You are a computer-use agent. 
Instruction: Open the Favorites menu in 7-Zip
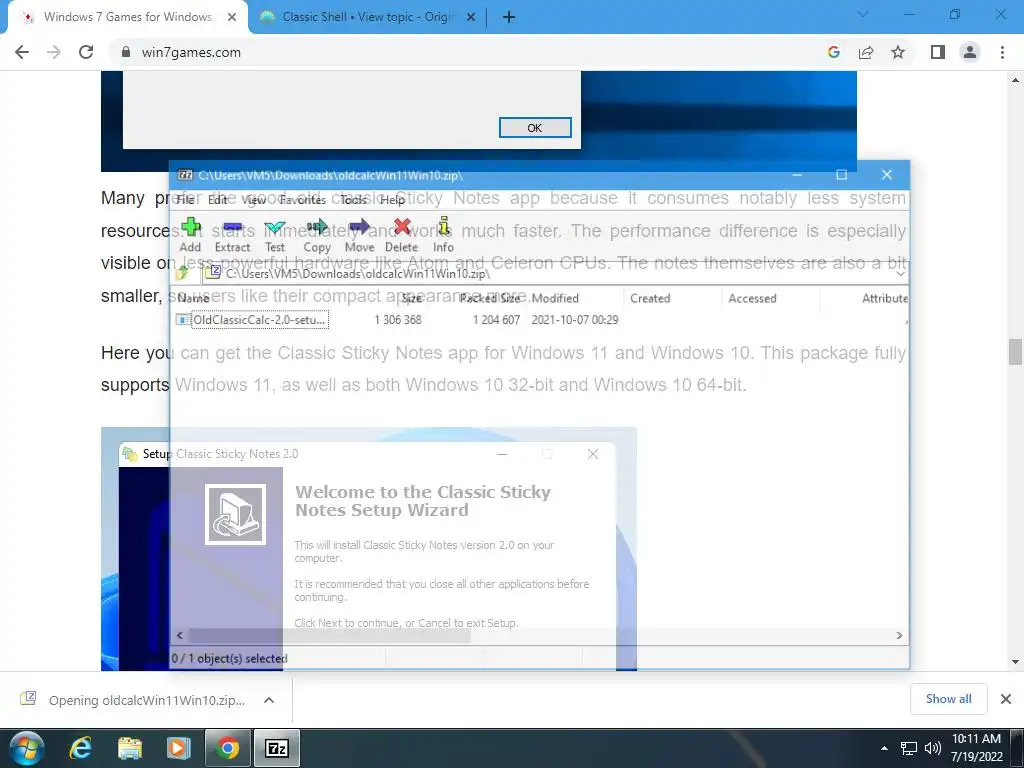point(302,200)
